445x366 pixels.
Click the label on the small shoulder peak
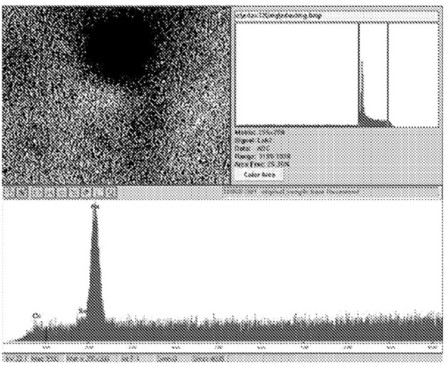click(82, 311)
